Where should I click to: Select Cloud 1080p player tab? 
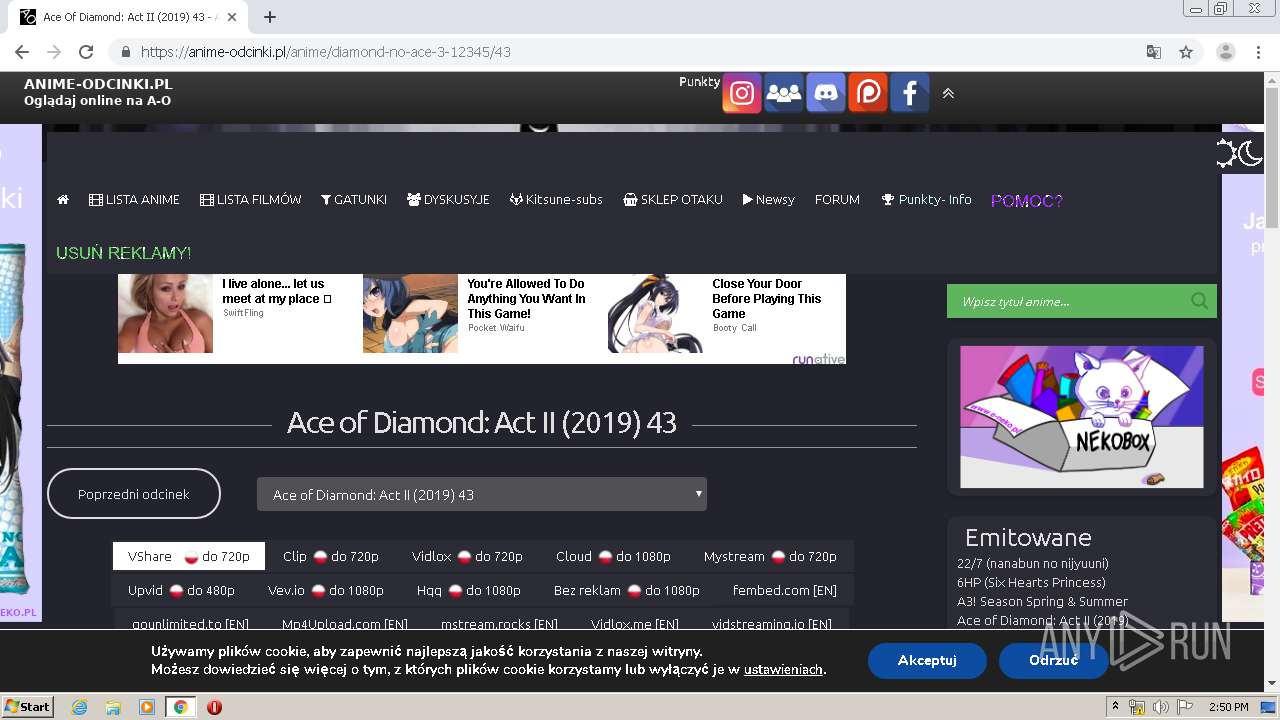[x=613, y=556]
